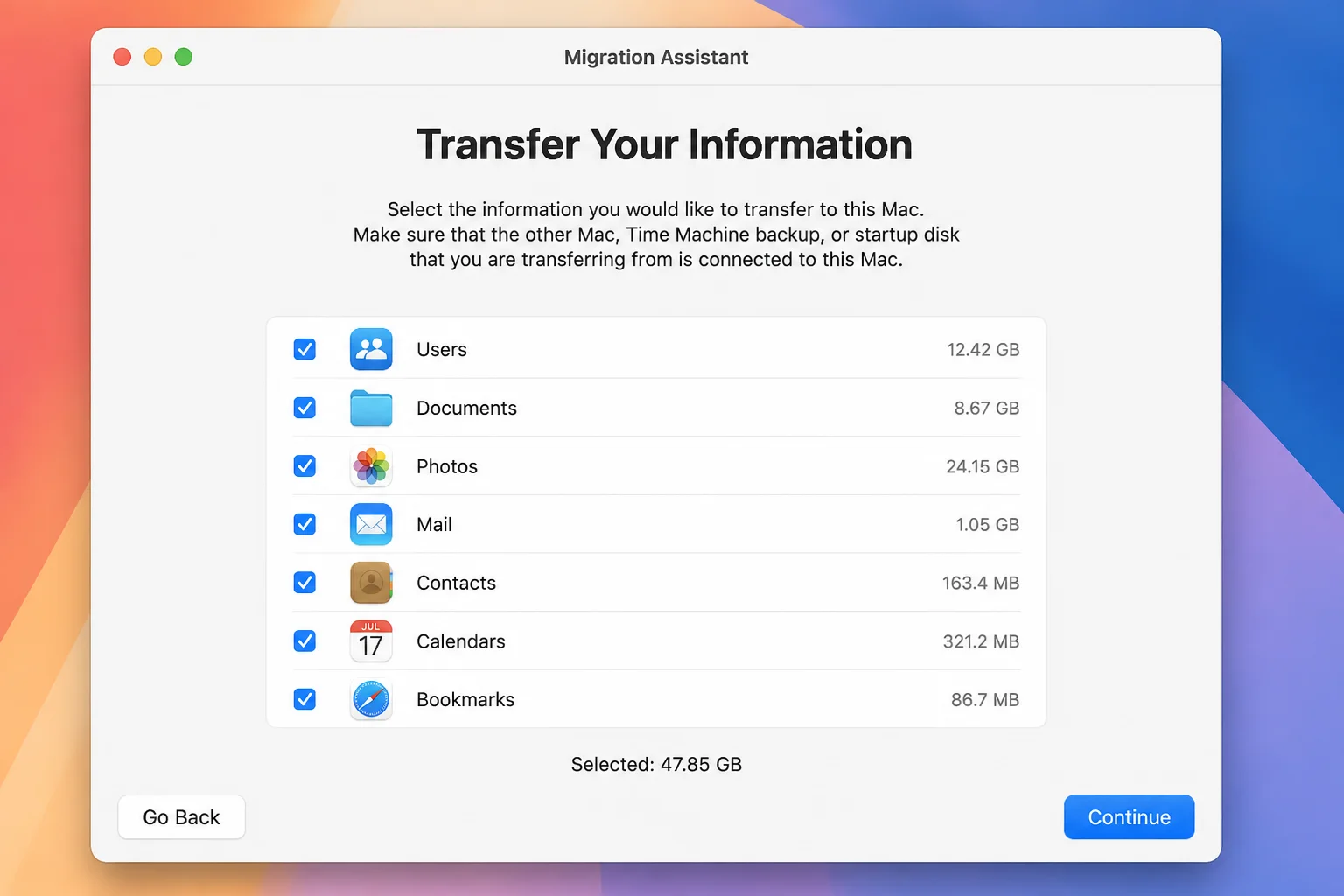Screen dimensions: 1344x896
Task: Select the Users row label
Action: [x=442, y=349]
